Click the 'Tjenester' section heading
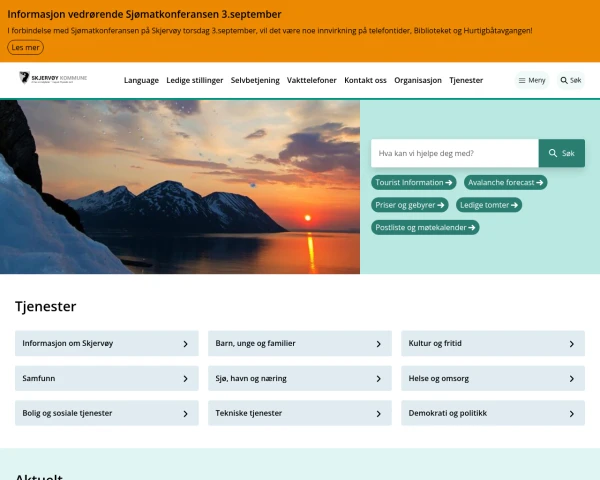 [46, 307]
